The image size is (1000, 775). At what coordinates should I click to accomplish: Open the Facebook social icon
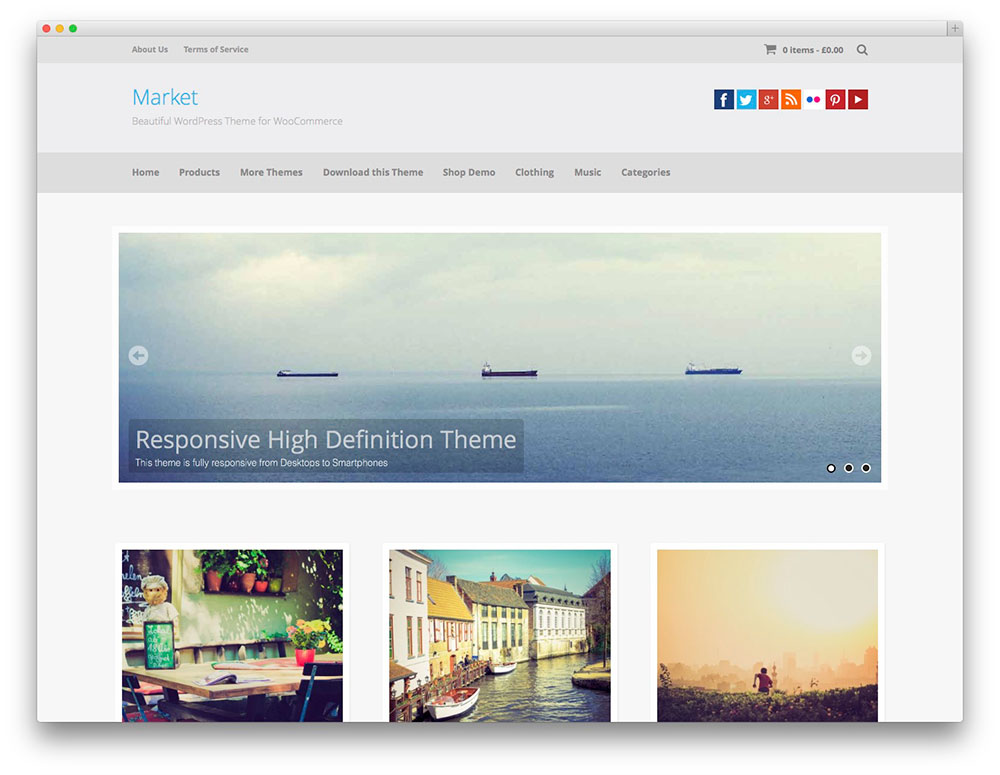[724, 100]
